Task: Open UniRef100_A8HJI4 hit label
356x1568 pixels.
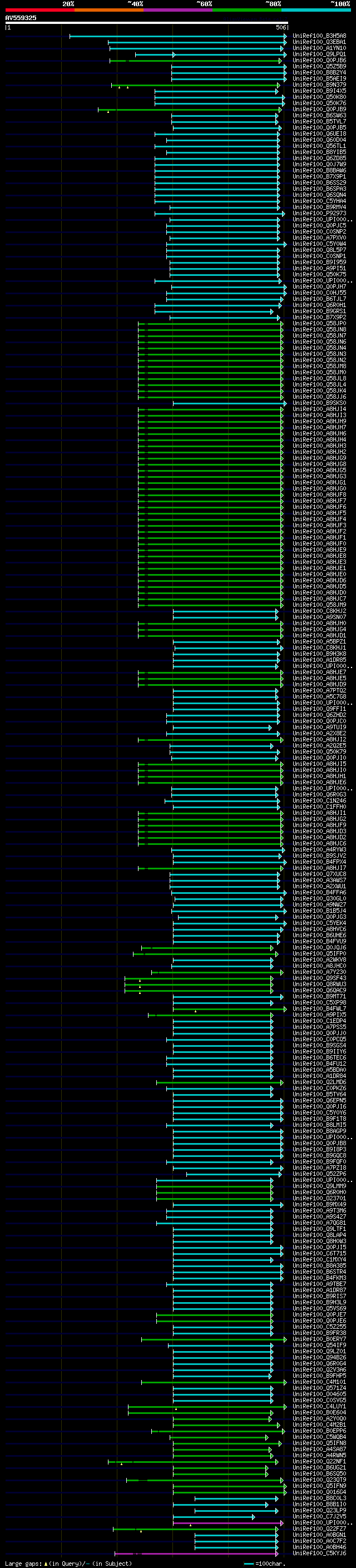Action: (319, 409)
